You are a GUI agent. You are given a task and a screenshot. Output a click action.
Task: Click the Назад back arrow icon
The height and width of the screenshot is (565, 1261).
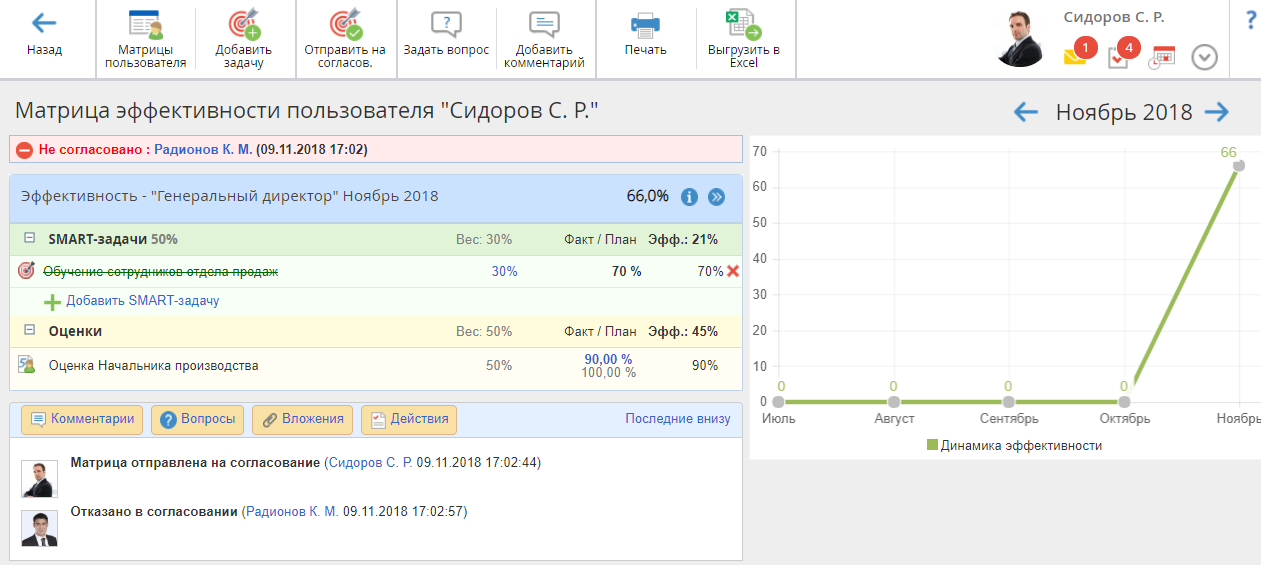44,23
